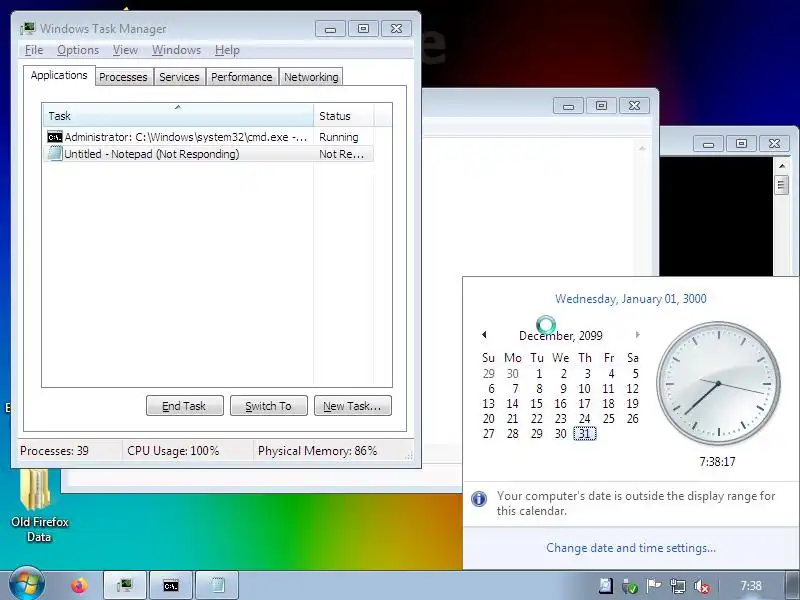Click cmd window scroll up arrow
The image size is (800, 600).
781,166
